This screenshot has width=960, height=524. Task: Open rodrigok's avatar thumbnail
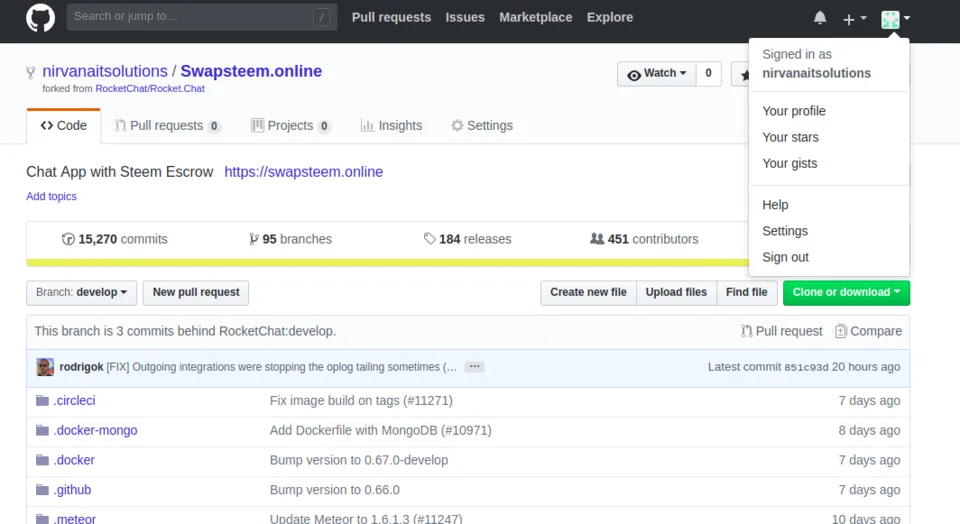[45, 367]
